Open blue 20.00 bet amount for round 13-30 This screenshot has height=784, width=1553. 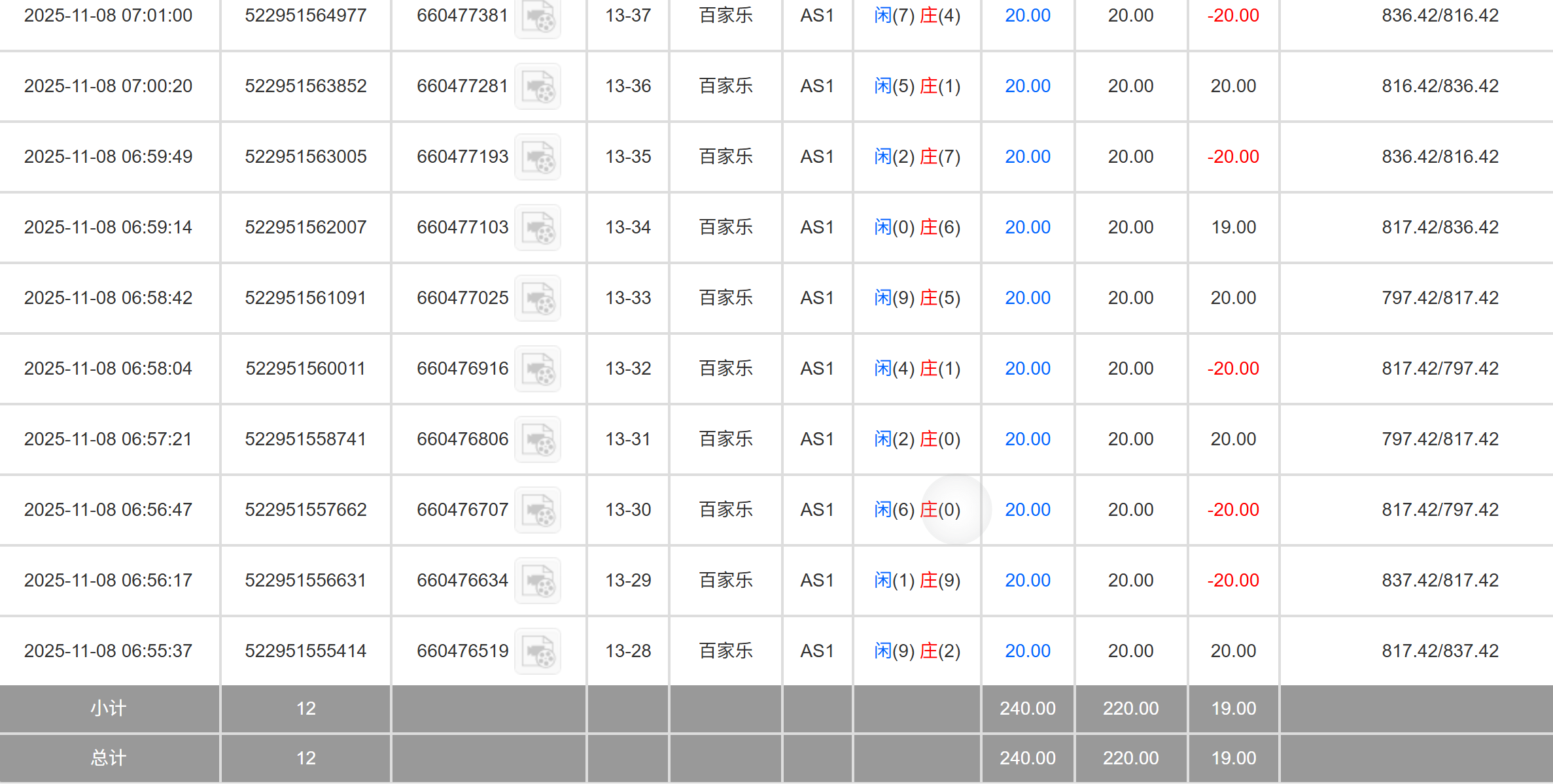tap(1027, 510)
